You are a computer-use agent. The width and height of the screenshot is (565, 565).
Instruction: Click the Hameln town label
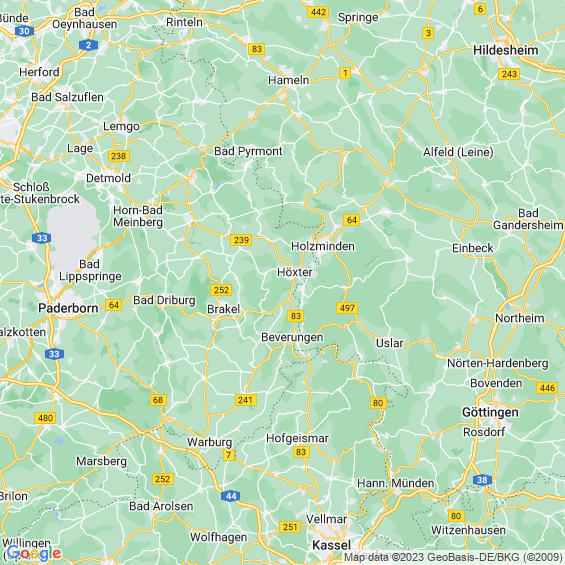(289, 80)
